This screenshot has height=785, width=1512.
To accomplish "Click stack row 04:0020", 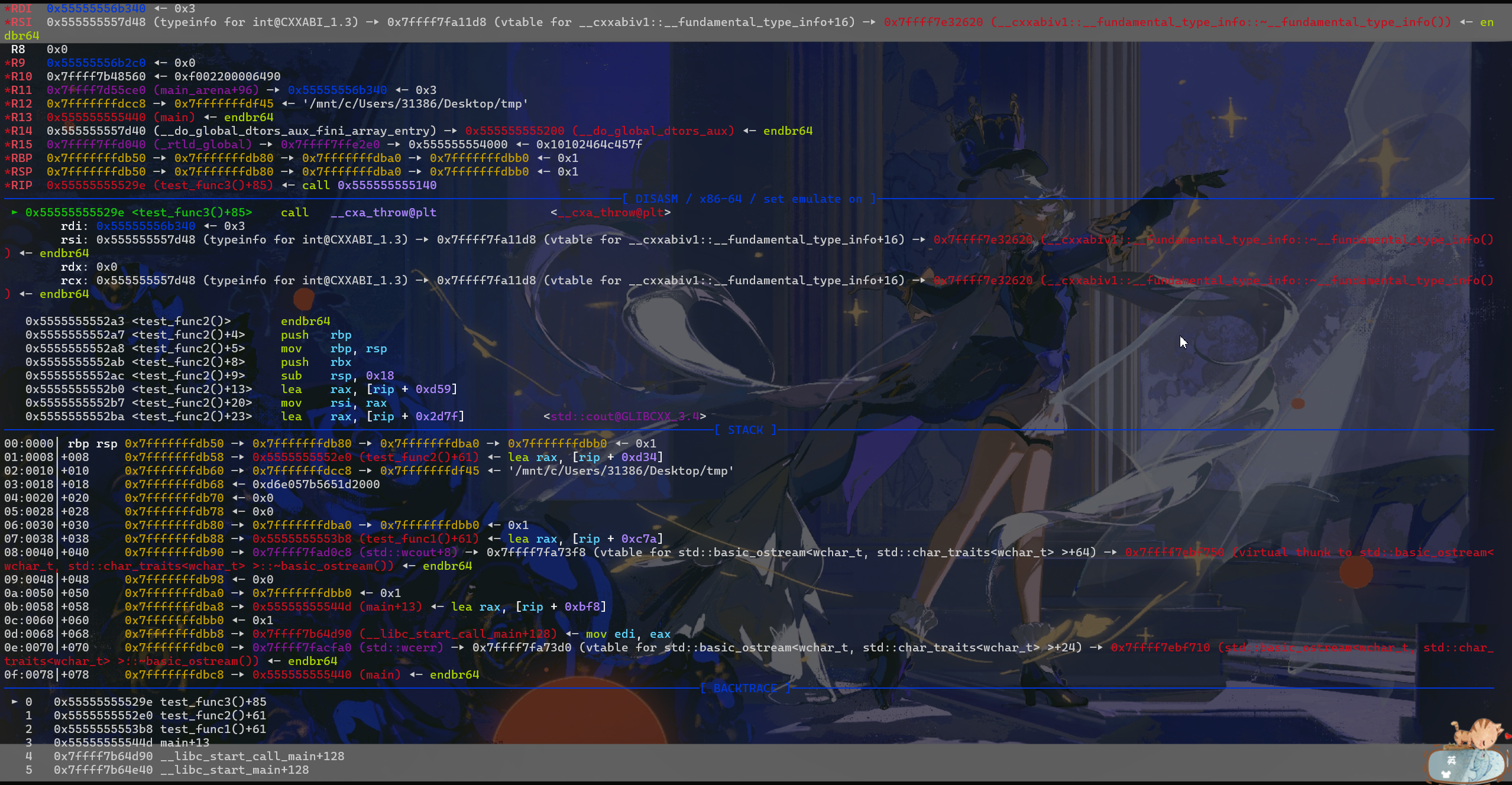I will tap(138, 498).
